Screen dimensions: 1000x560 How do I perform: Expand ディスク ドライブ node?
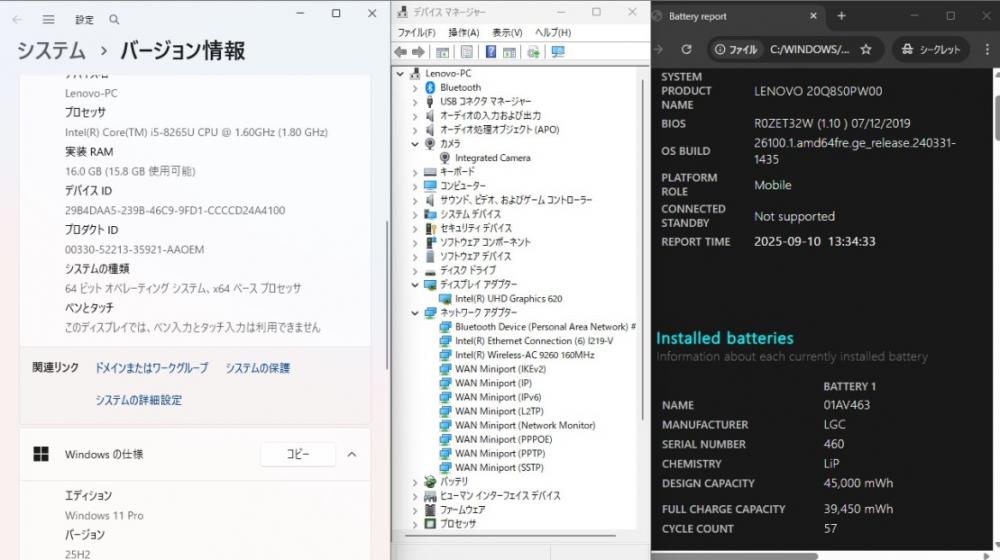[x=415, y=270]
